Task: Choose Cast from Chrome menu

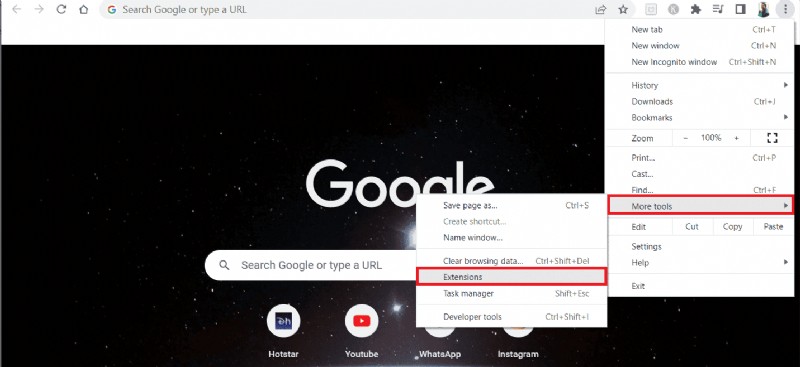Action: coord(699,174)
